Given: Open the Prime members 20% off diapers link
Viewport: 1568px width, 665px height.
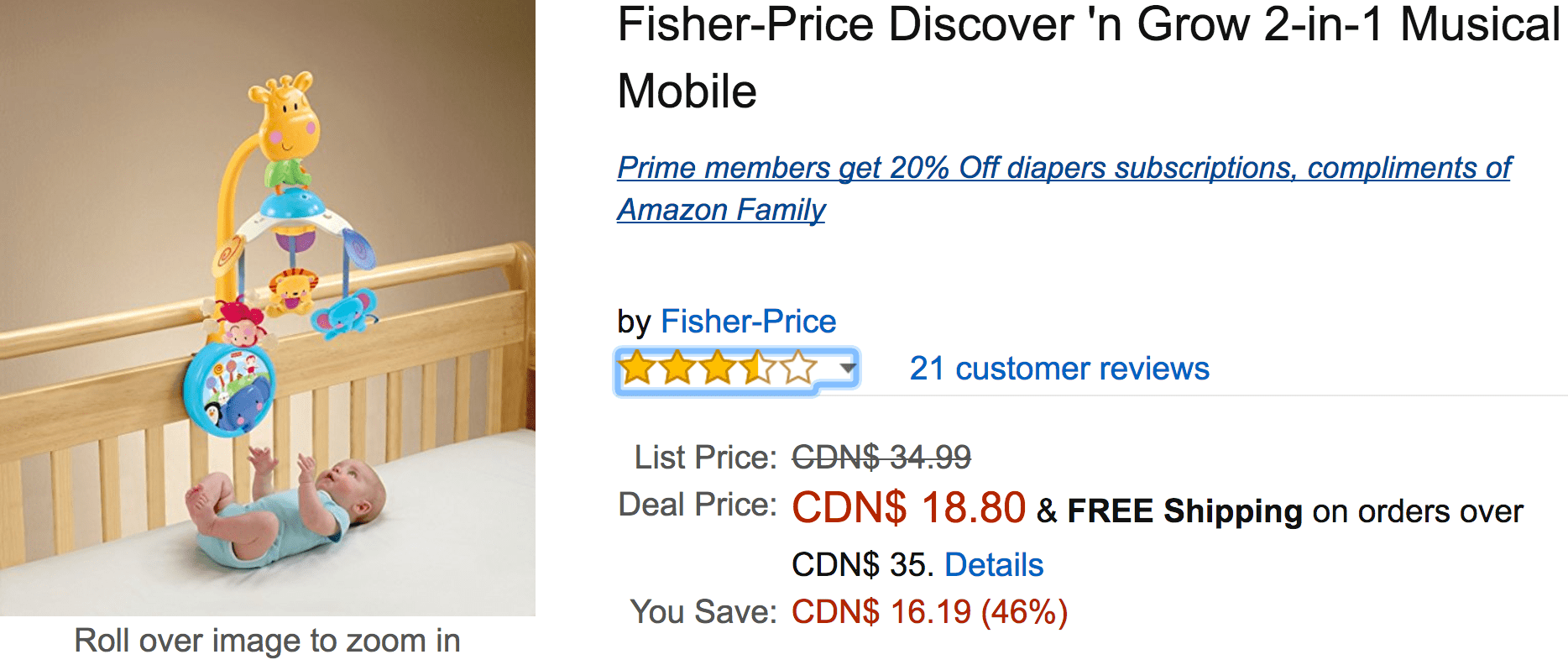Looking at the screenshot, I should 1064,168.
